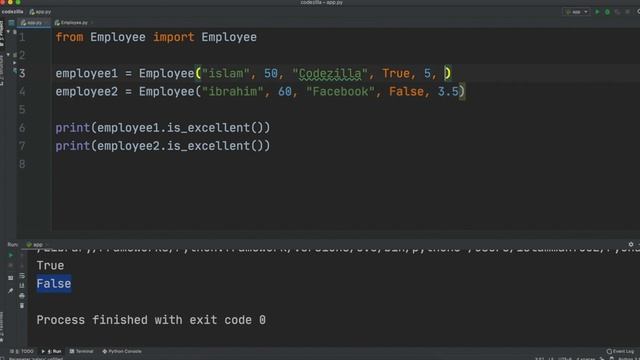Click on "Facebook" string in line 4
The image size is (640, 360).
(340, 91)
